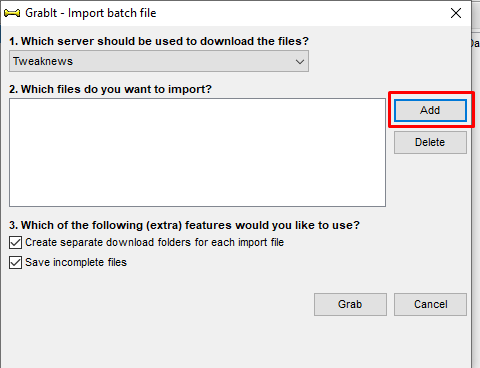This screenshot has height=368, width=480.
Task: Click 'Create separate download folders' label text
Action: tap(154, 242)
